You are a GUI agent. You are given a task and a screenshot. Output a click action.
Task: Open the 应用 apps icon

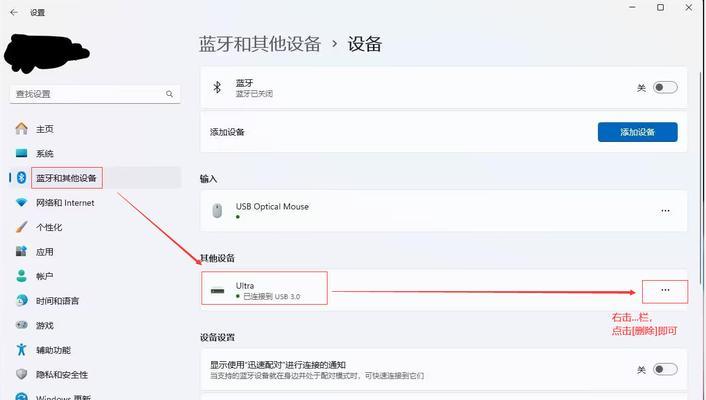pos(21,251)
